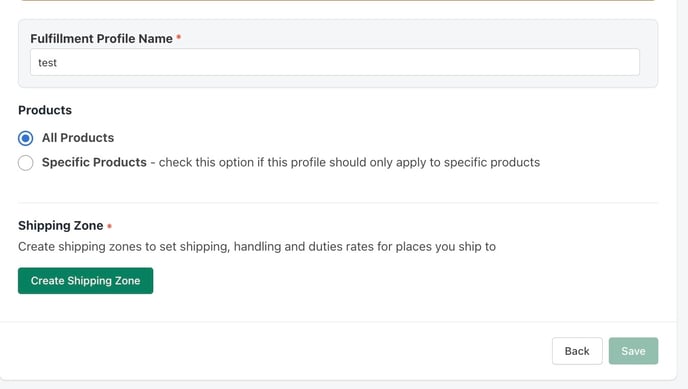
Task: Click the "Create shipping zones to set shipping" description
Action: [x=257, y=246]
